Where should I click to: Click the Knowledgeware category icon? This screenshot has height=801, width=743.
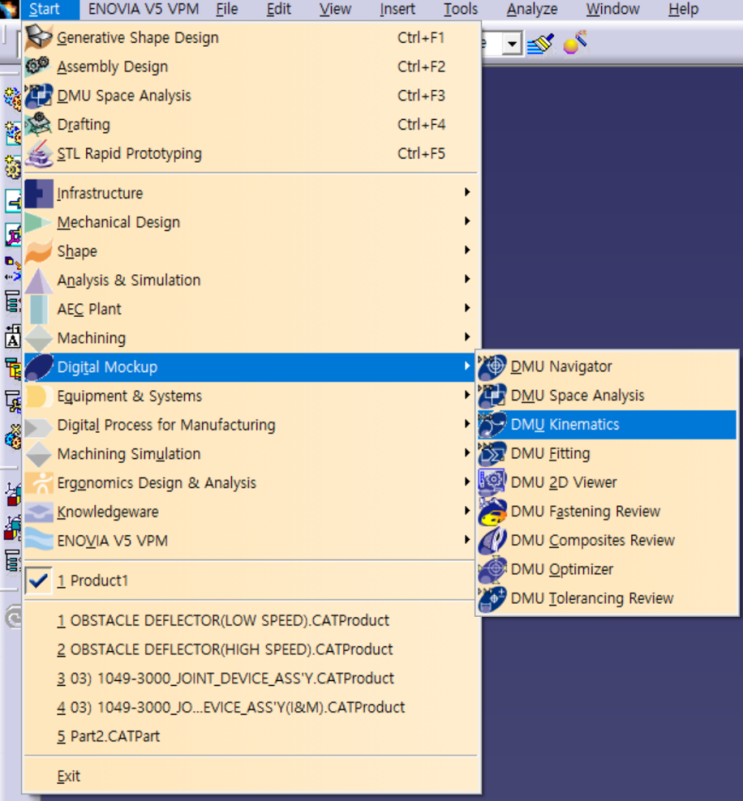[38, 512]
